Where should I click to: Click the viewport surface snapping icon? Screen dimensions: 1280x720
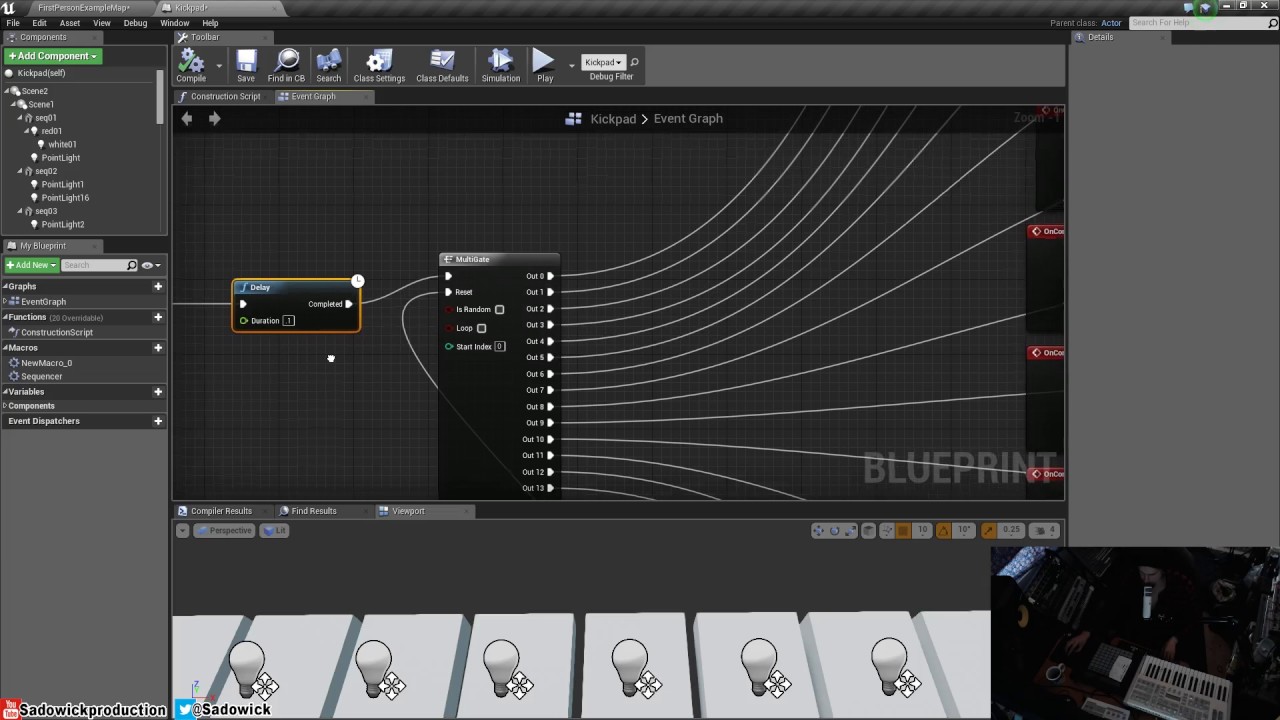886,530
